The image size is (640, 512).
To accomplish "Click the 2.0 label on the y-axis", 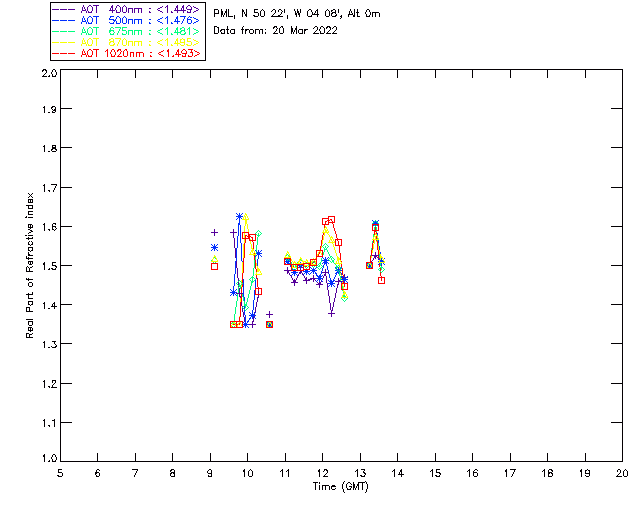I will [x=49, y=73].
